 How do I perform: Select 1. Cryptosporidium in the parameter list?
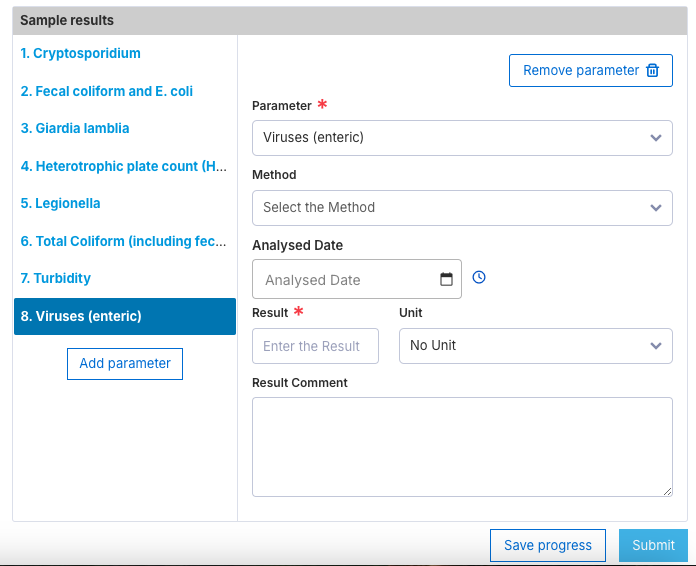click(x=80, y=53)
